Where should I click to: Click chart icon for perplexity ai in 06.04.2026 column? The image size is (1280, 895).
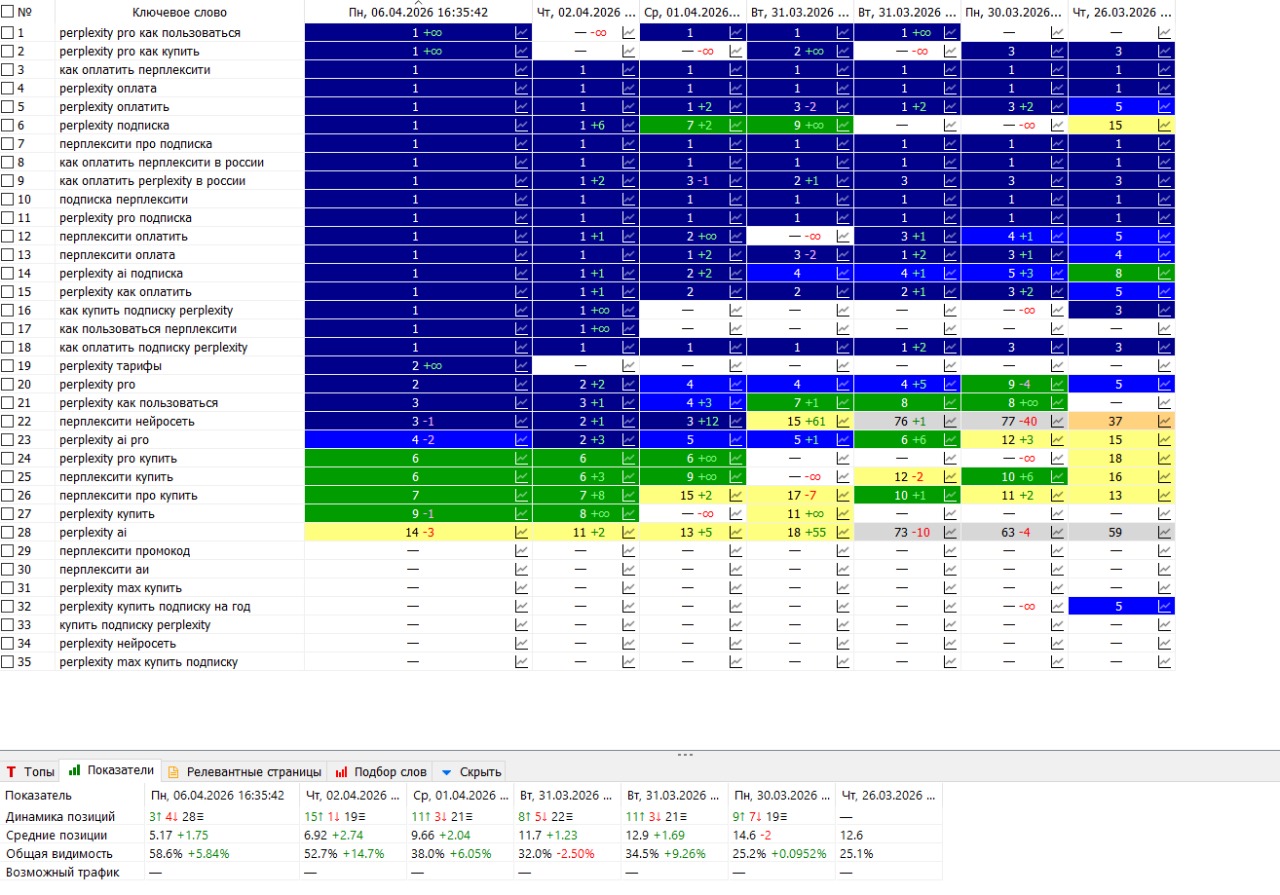[x=521, y=533]
